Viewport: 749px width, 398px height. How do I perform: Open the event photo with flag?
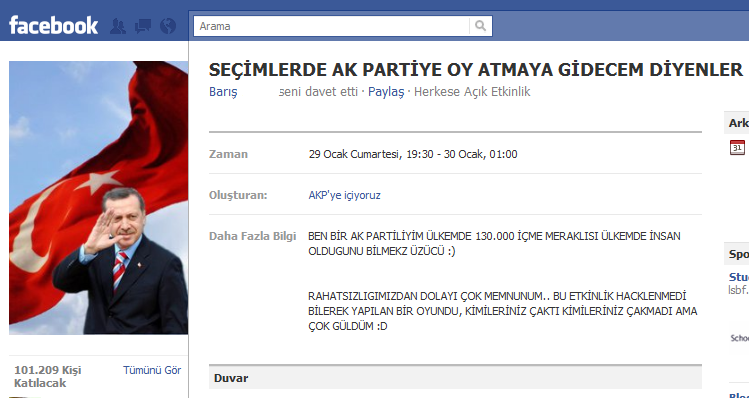(98, 197)
